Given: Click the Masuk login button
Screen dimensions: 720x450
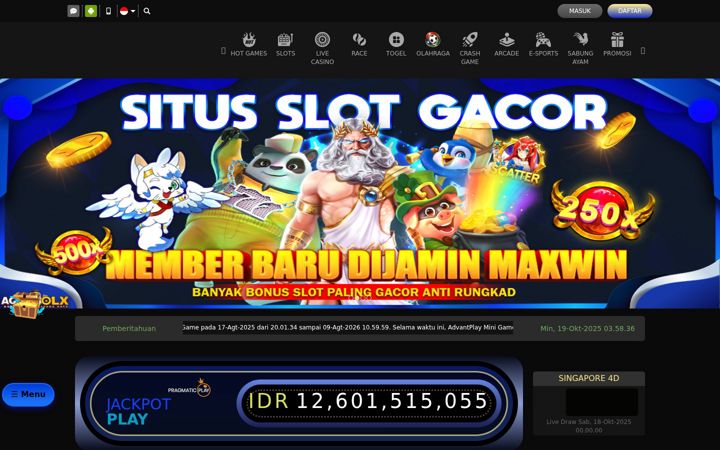Looking at the screenshot, I should [579, 11].
